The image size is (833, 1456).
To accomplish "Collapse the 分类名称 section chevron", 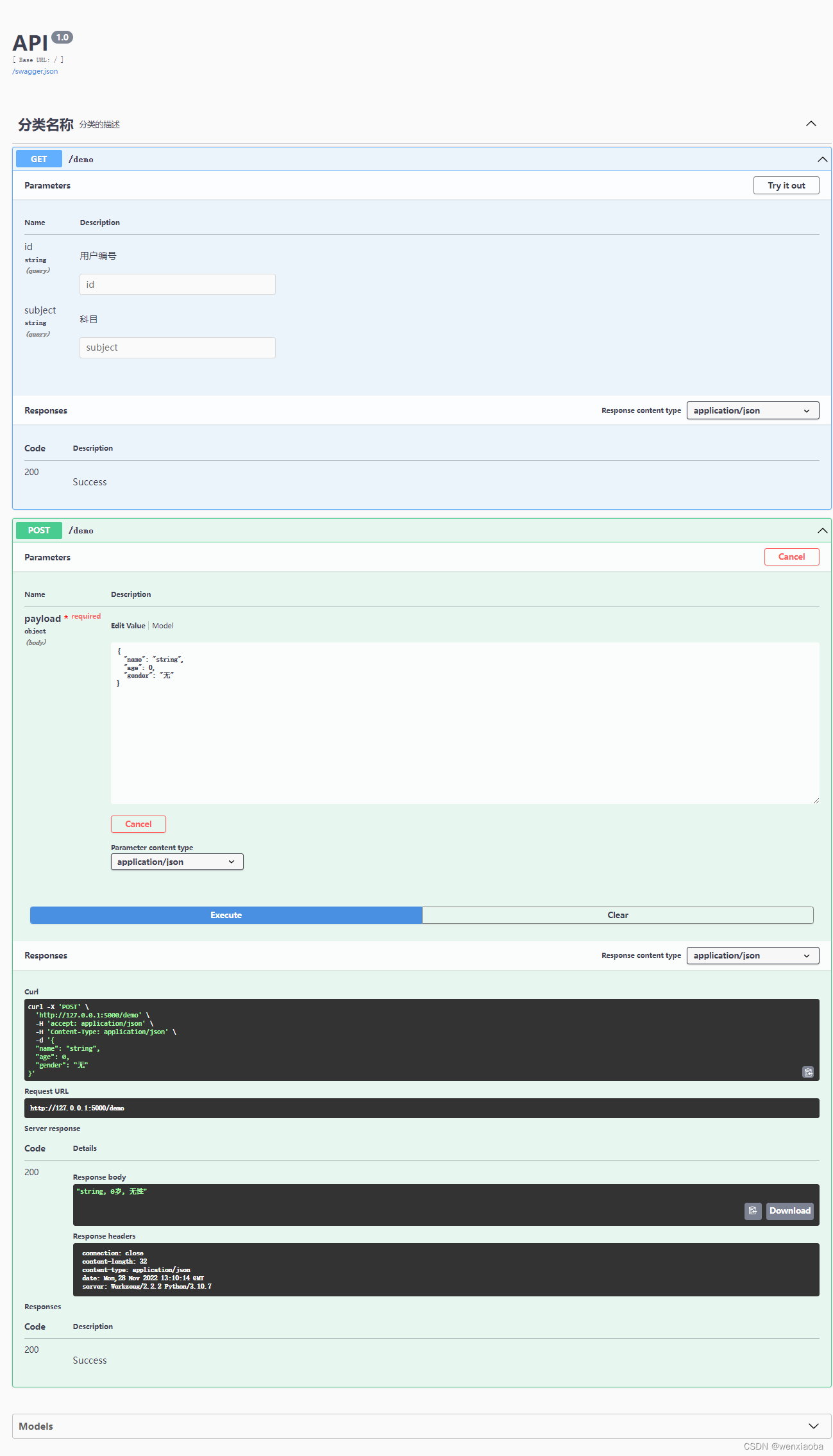I will pyautogui.click(x=811, y=124).
